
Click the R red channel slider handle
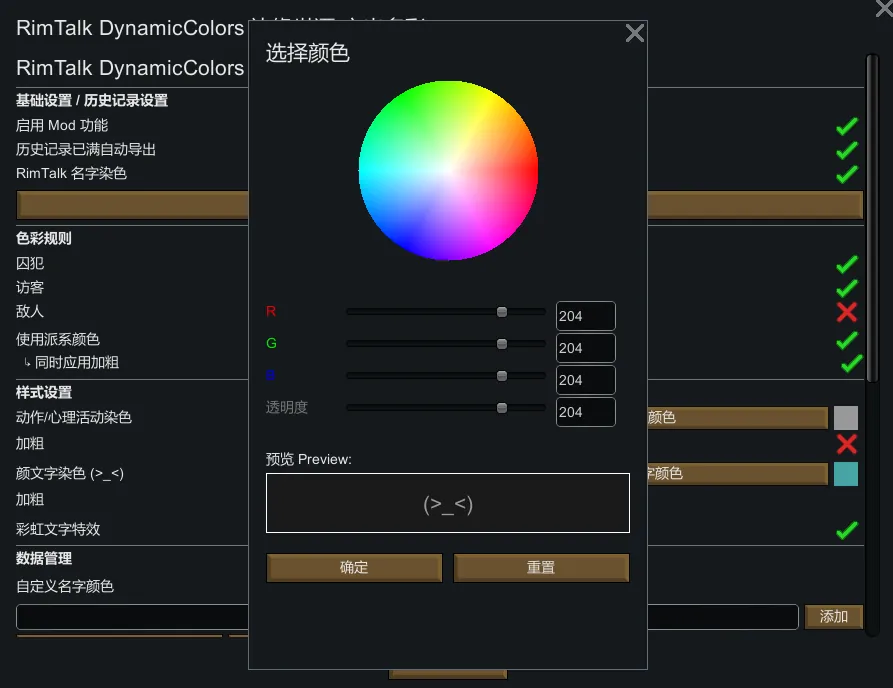(502, 312)
